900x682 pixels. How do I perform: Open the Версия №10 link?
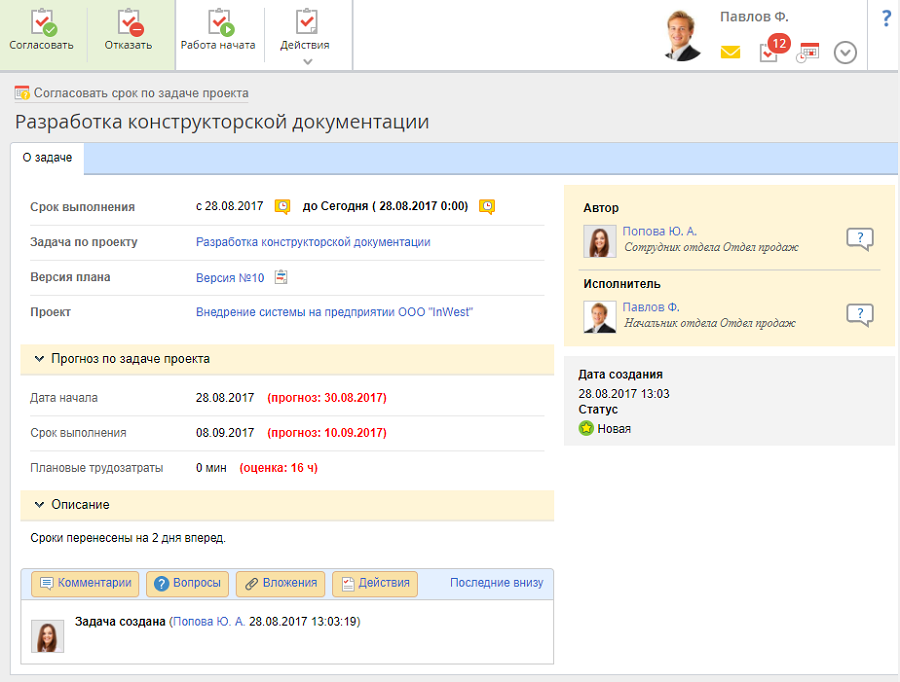click(x=230, y=278)
